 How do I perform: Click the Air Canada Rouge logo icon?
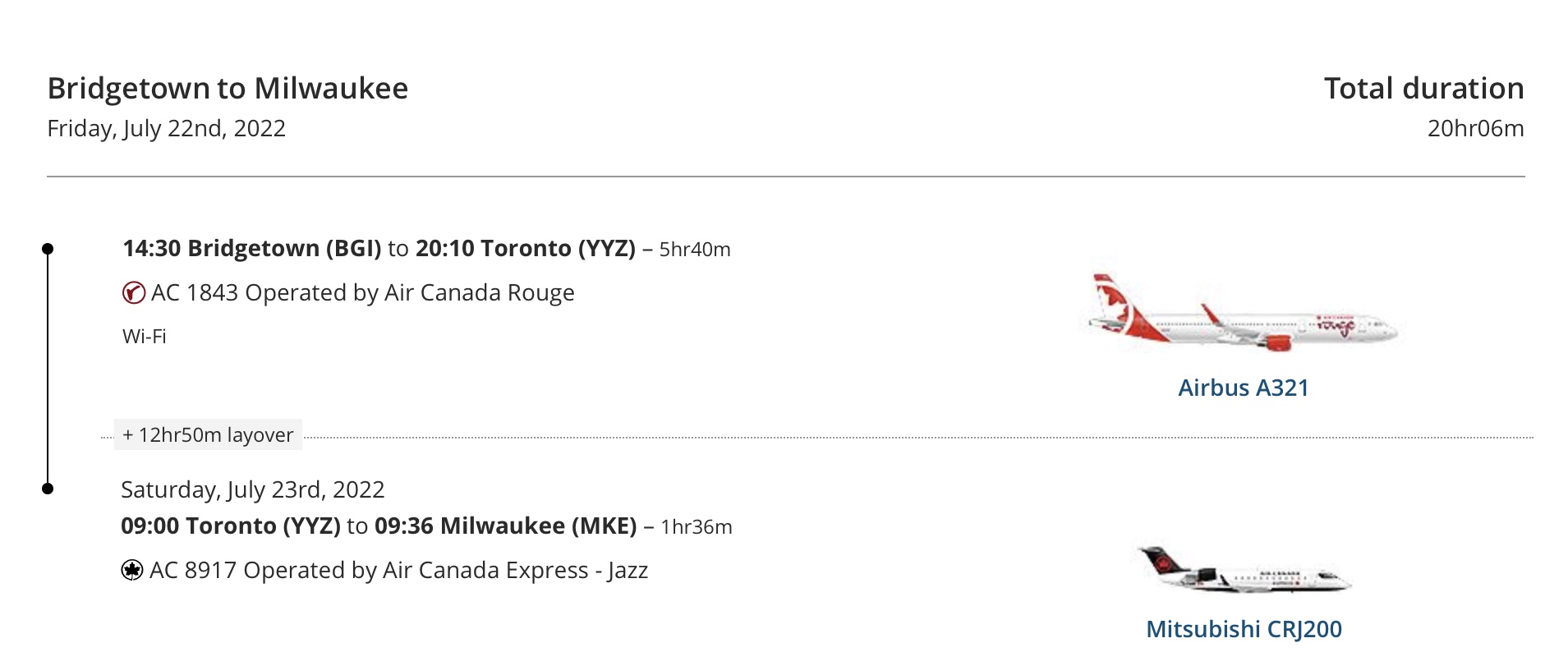pos(134,292)
